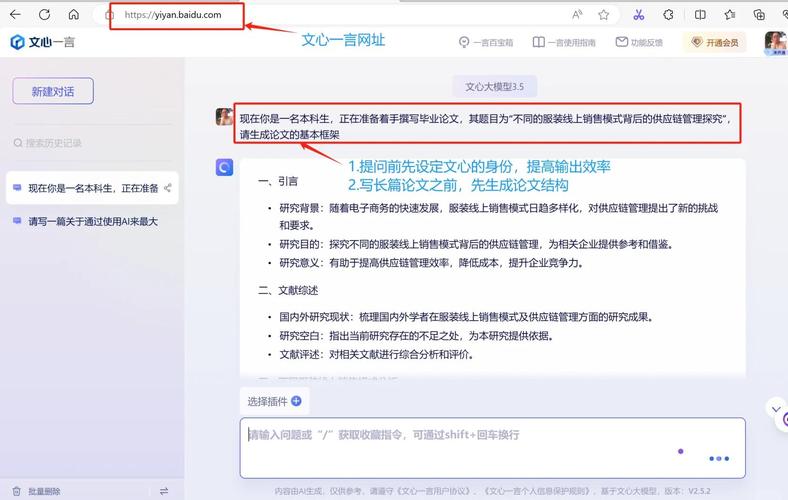
Task: Click the chat icon beside 请写一篇关于通过使用AI
Action: (x=17, y=221)
